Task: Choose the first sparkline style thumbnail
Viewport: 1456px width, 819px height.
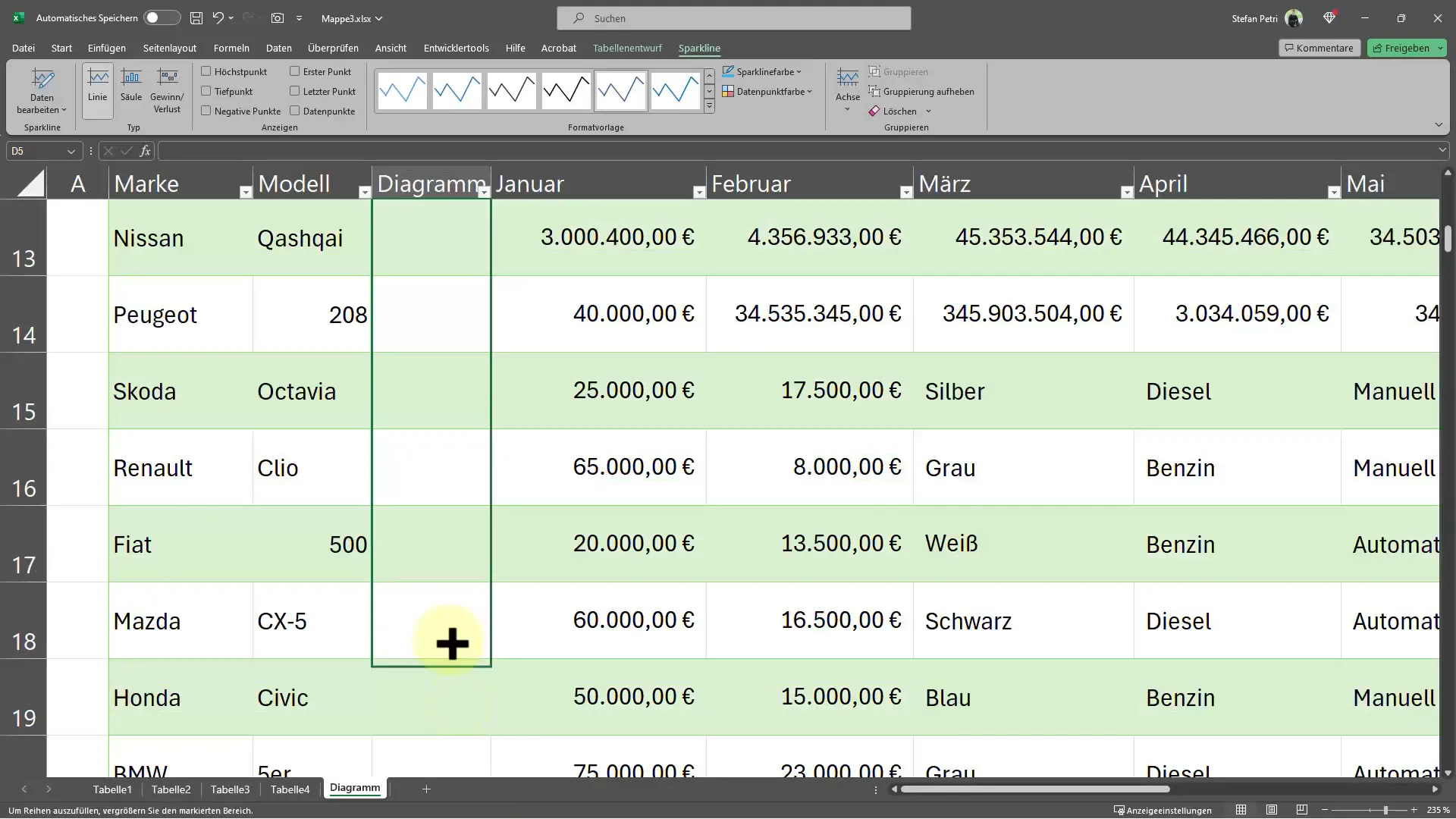Action: point(402,91)
